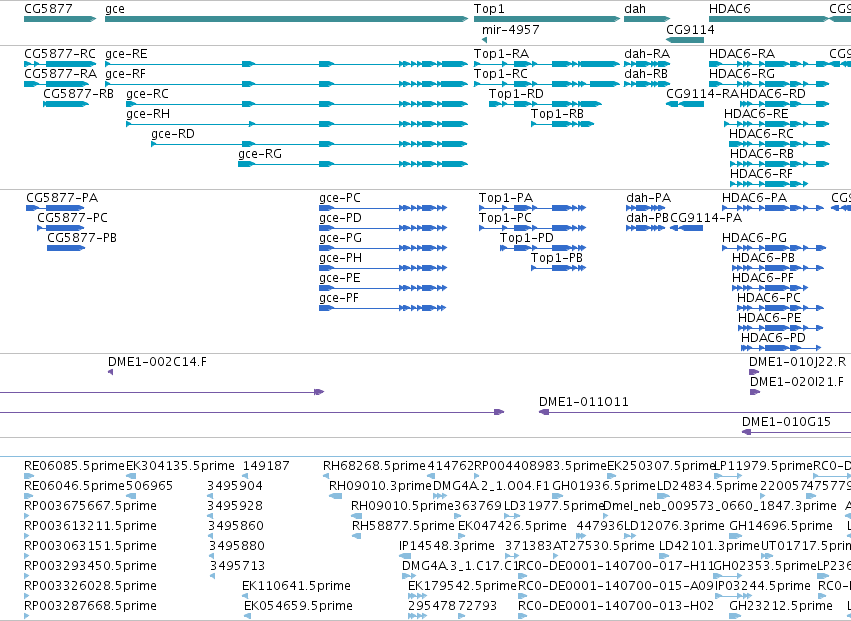Open the DME1-020I21.F BAC end label

tap(797, 382)
